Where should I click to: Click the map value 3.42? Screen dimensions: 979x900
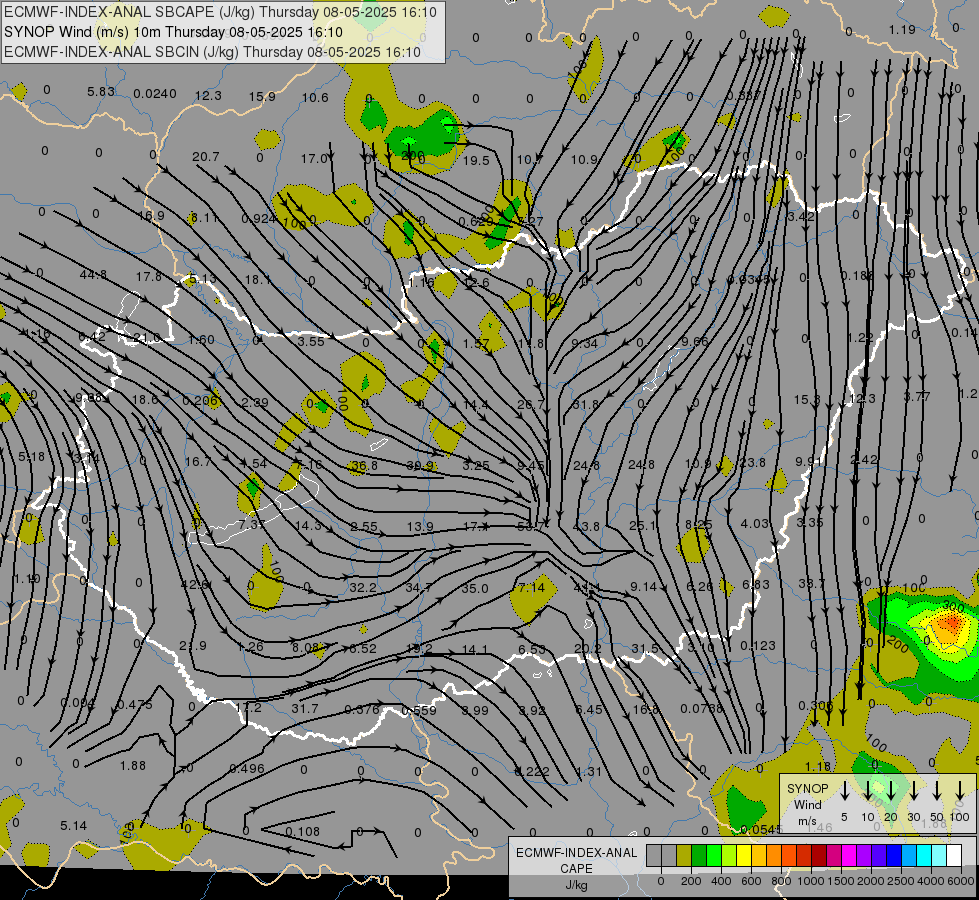click(801, 217)
